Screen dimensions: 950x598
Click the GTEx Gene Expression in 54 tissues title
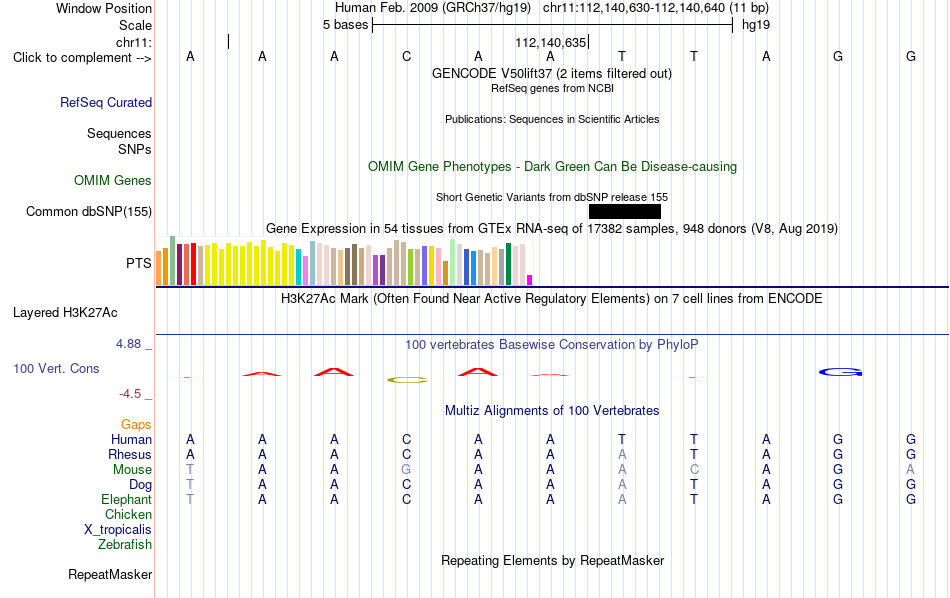[552, 228]
